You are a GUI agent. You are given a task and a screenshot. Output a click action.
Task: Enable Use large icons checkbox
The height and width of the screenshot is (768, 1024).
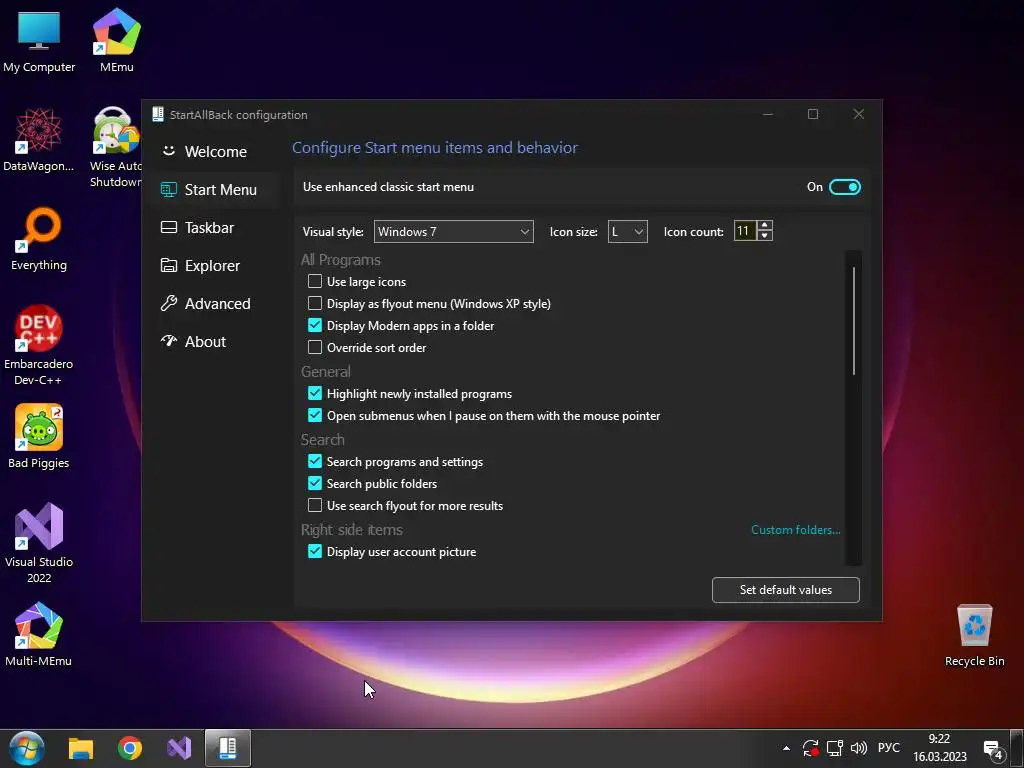tap(315, 281)
